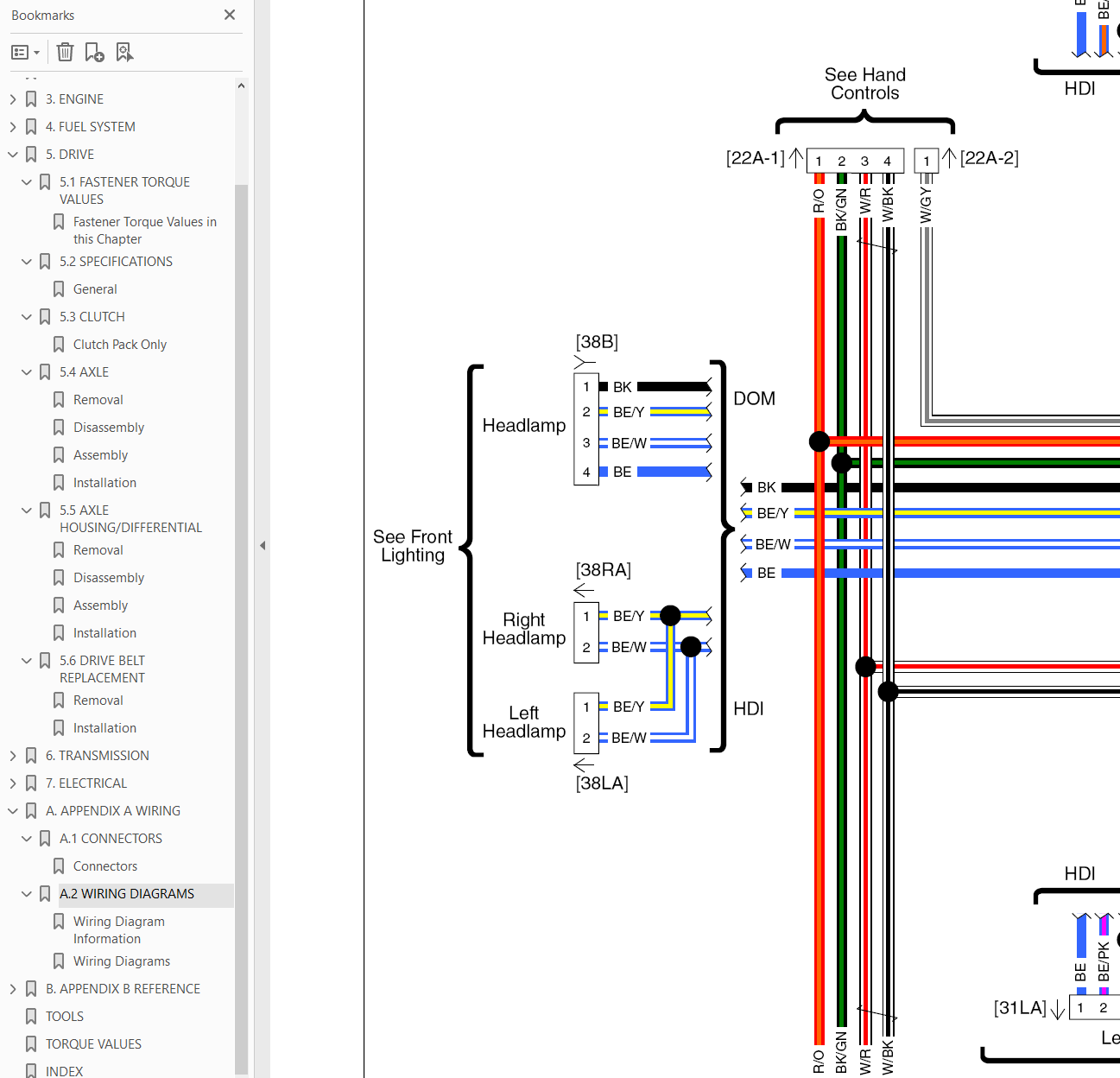This screenshot has width=1120, height=1078.
Task: Go to Removal under 5.6 DRIVE BELT
Action: tap(98, 701)
